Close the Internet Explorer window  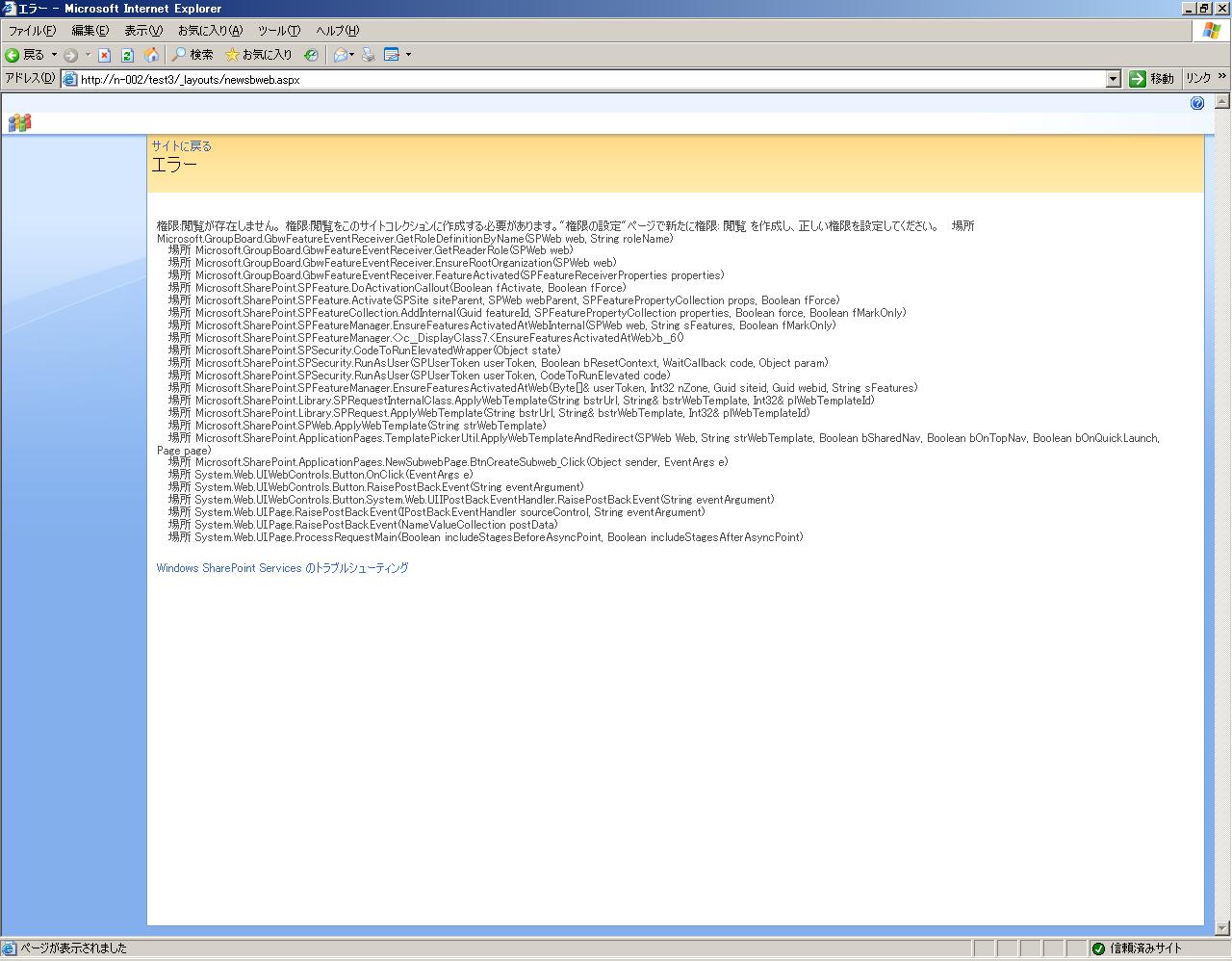click(1220, 9)
